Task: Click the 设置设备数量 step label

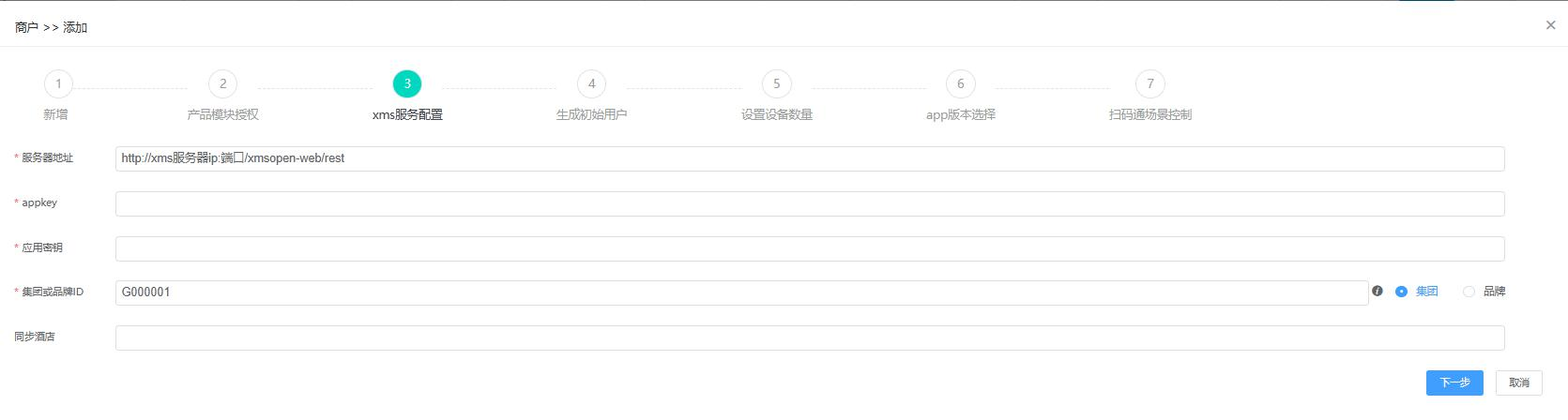Action: [777, 115]
